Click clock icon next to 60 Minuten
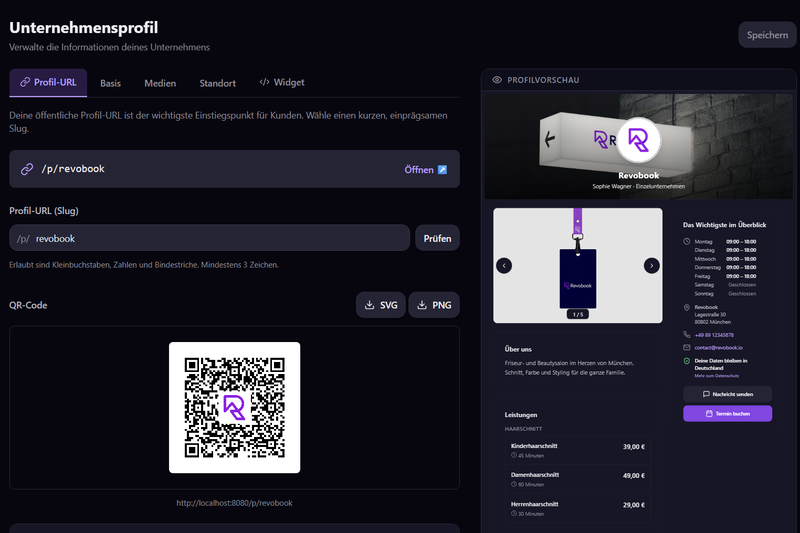Viewport: 800px width, 533px height. [x=514, y=485]
